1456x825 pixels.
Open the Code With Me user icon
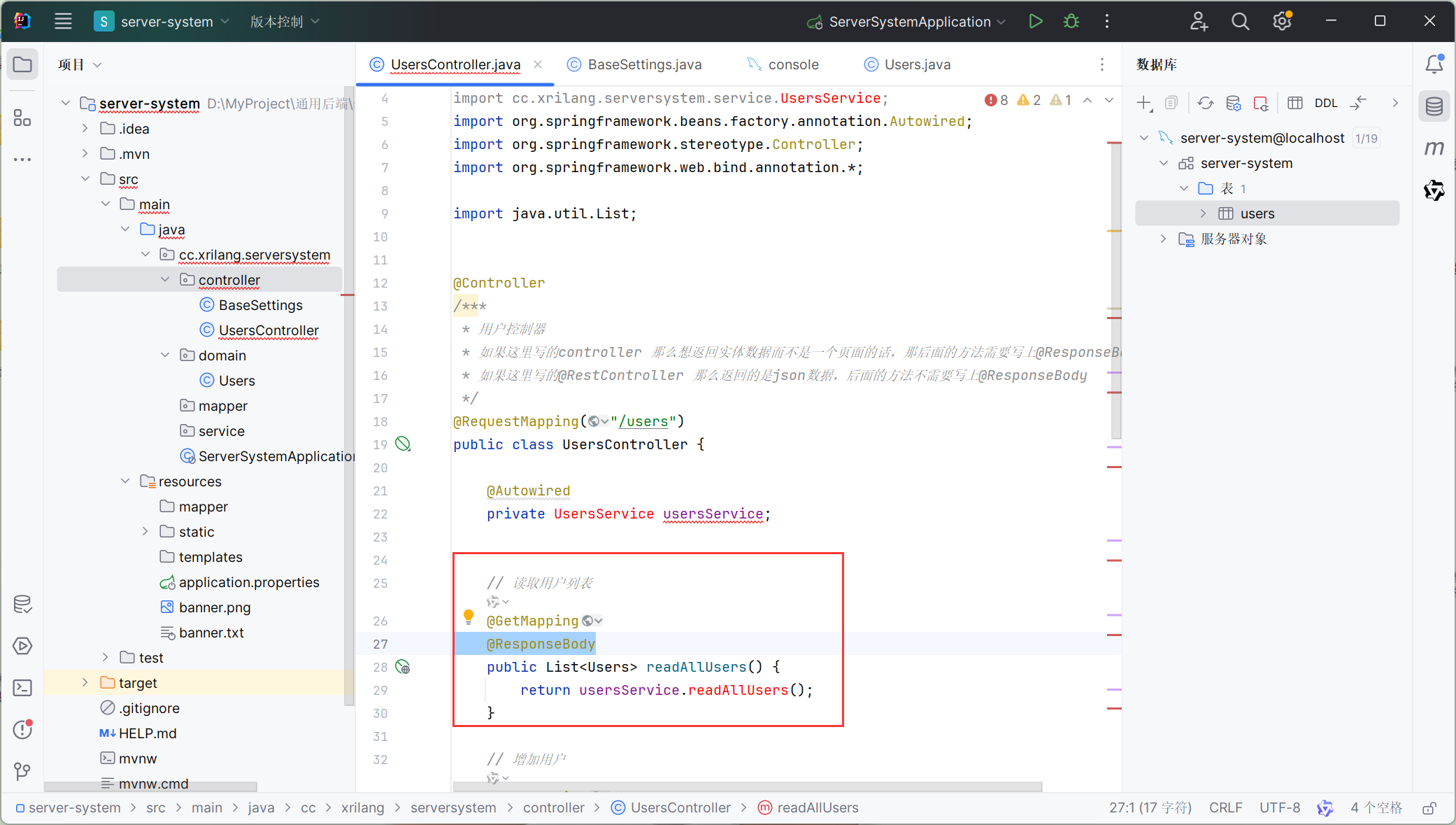coord(1199,21)
